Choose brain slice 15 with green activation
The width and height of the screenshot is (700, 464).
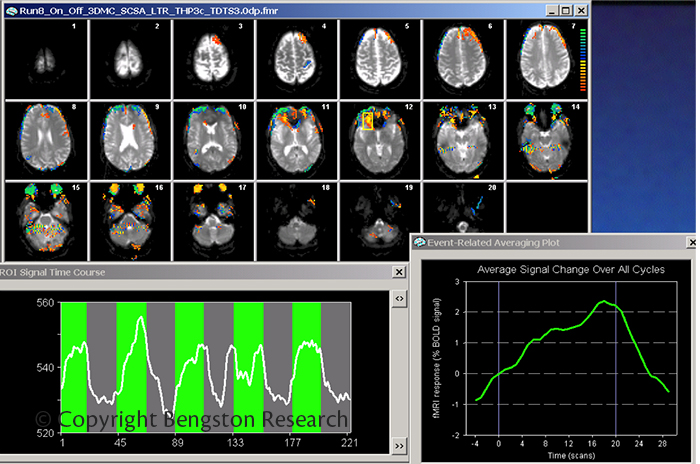(x=44, y=217)
